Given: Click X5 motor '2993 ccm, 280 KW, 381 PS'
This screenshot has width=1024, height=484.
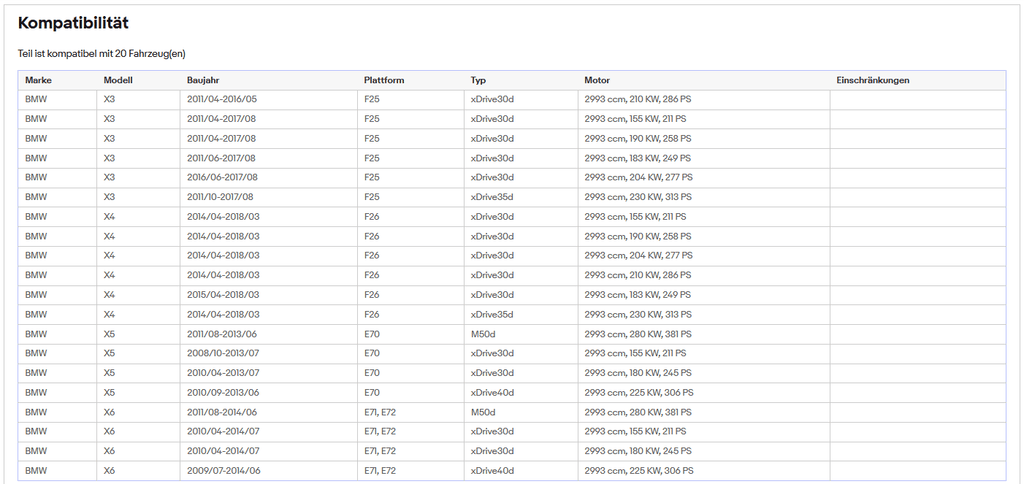Looking at the screenshot, I should (x=637, y=334).
